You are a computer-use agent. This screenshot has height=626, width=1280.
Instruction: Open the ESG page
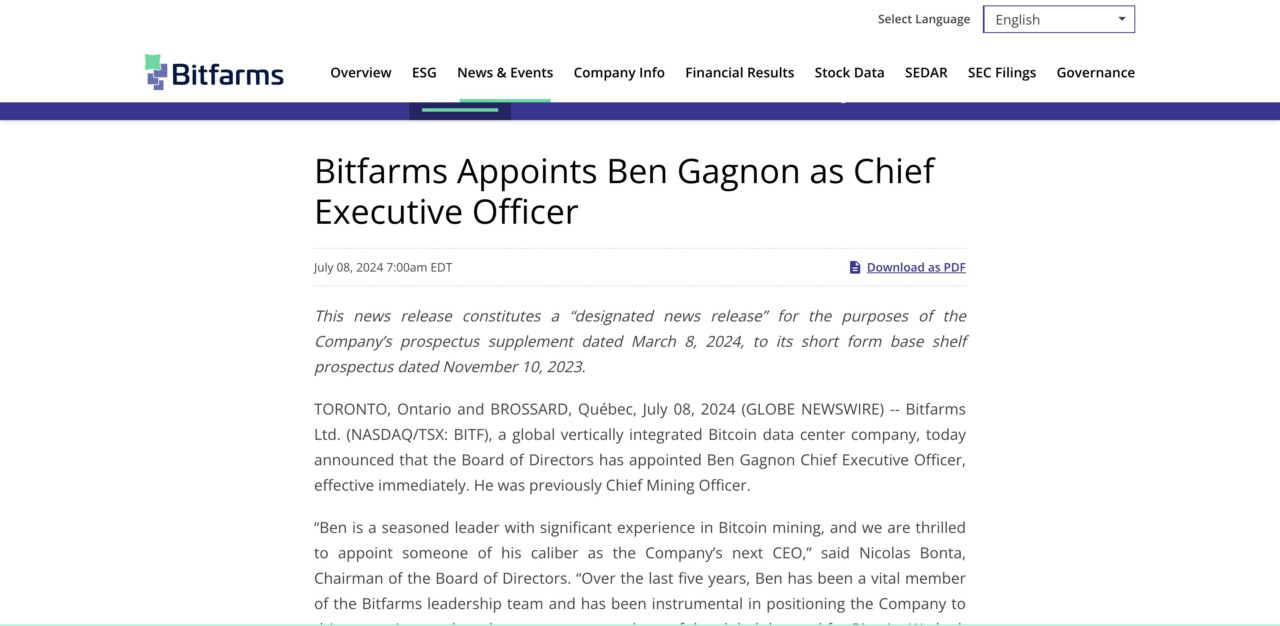pos(424,72)
